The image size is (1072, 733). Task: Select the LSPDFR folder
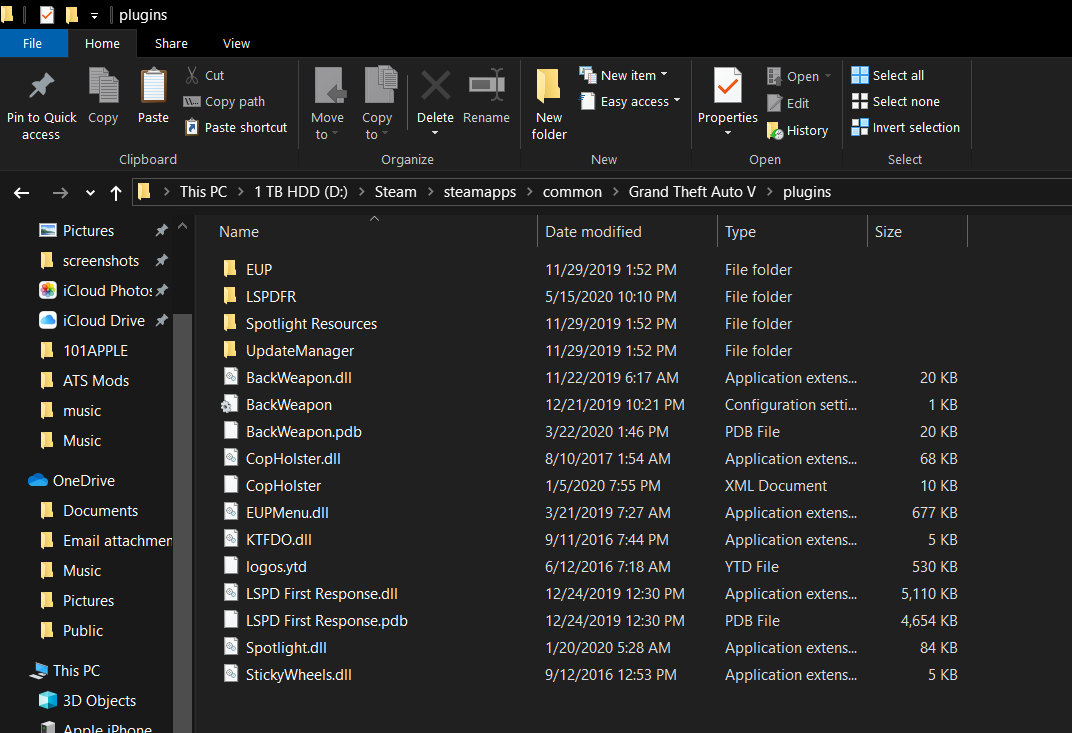coord(271,297)
